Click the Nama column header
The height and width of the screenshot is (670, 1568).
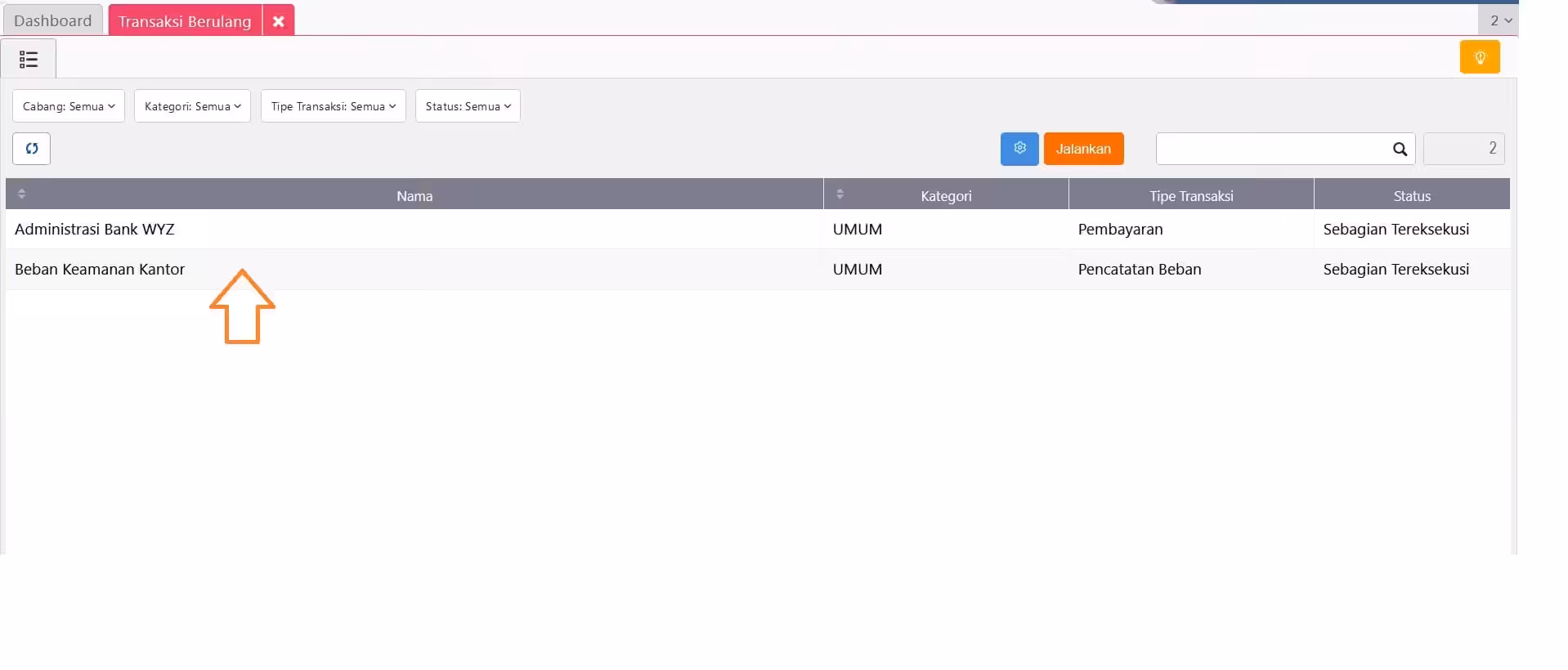[x=414, y=195]
